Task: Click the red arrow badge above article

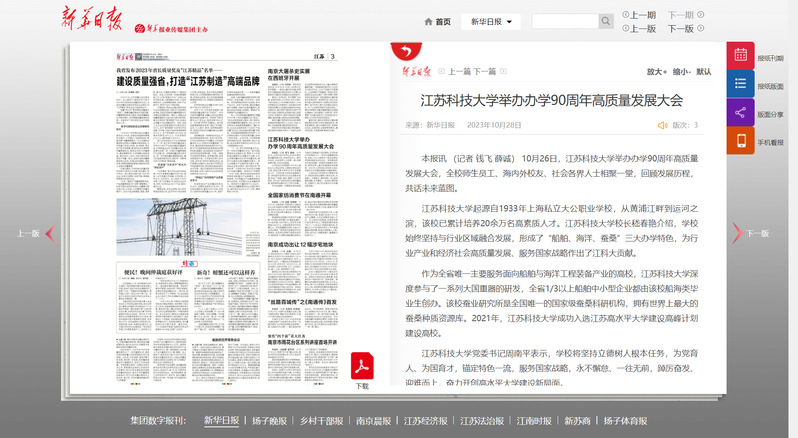Action: click(x=405, y=51)
